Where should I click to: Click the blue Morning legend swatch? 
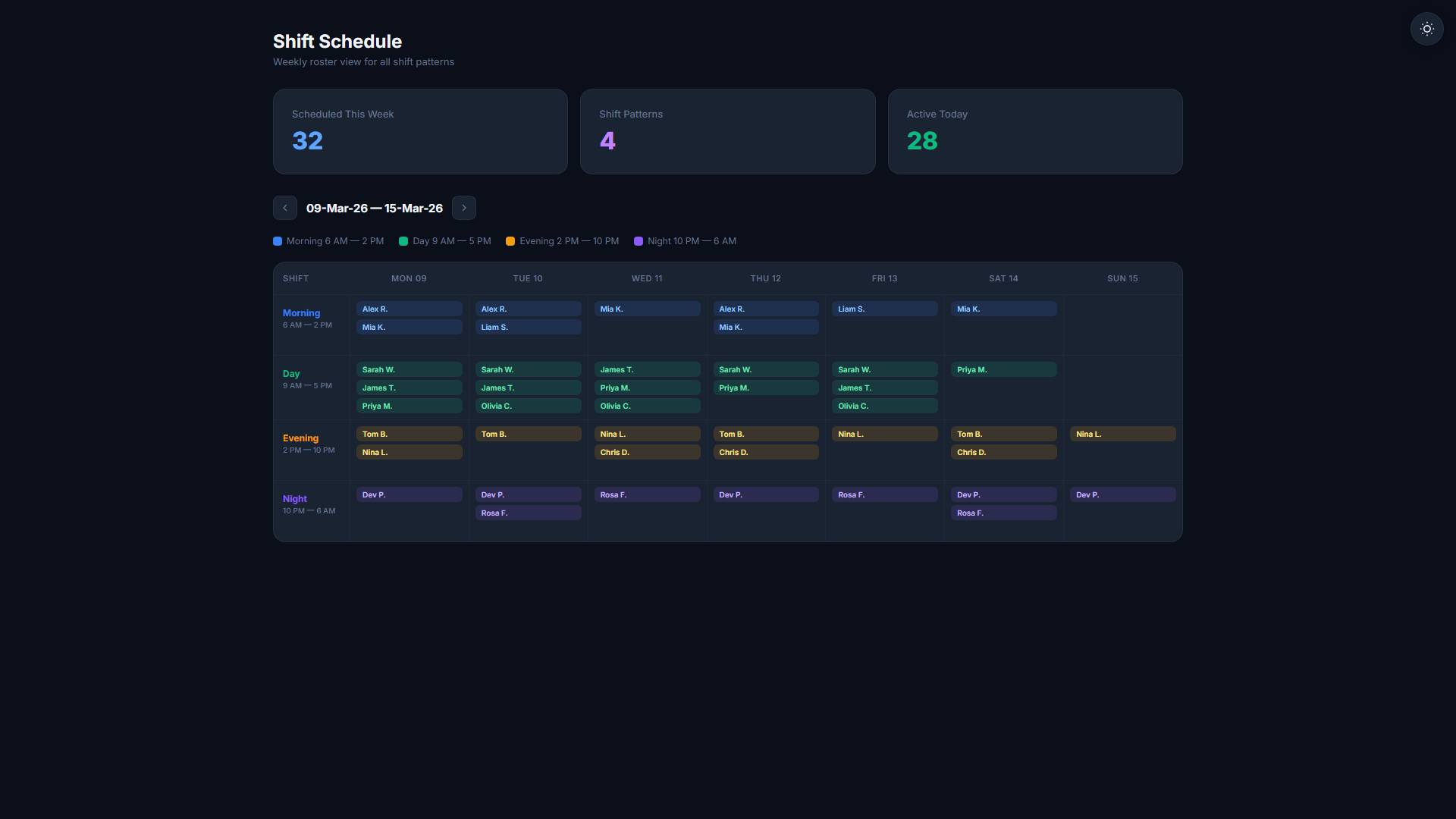click(278, 241)
